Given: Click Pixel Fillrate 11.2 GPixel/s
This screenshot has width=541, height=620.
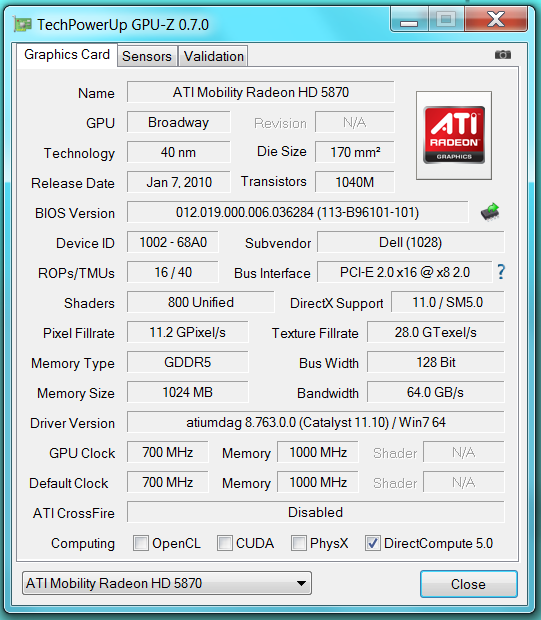Looking at the screenshot, I should tap(188, 333).
